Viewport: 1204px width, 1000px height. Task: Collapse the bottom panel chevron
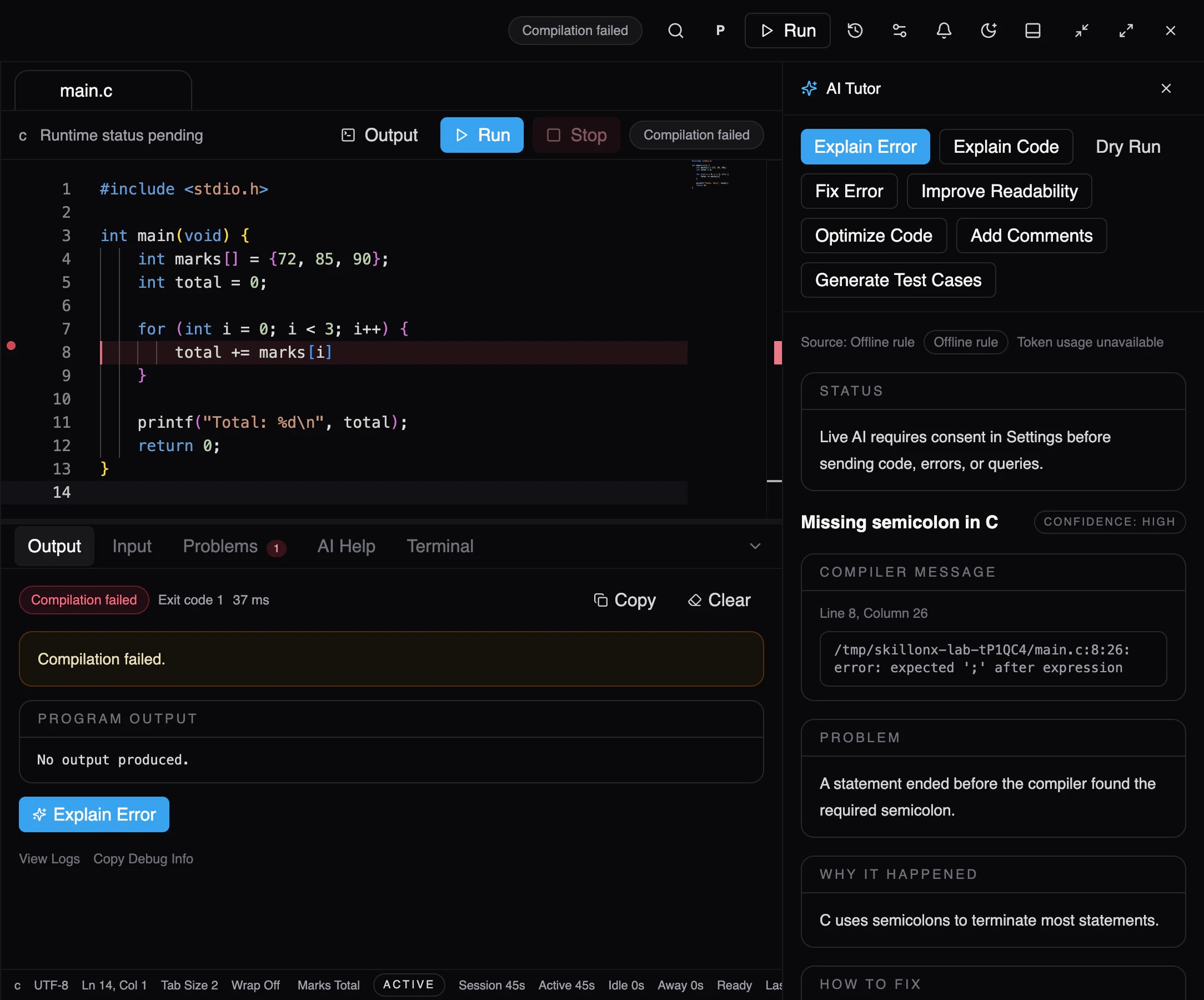(755, 546)
